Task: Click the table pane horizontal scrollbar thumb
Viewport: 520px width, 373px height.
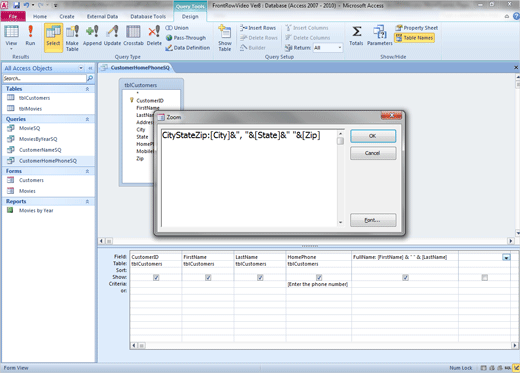Action: 109,241
